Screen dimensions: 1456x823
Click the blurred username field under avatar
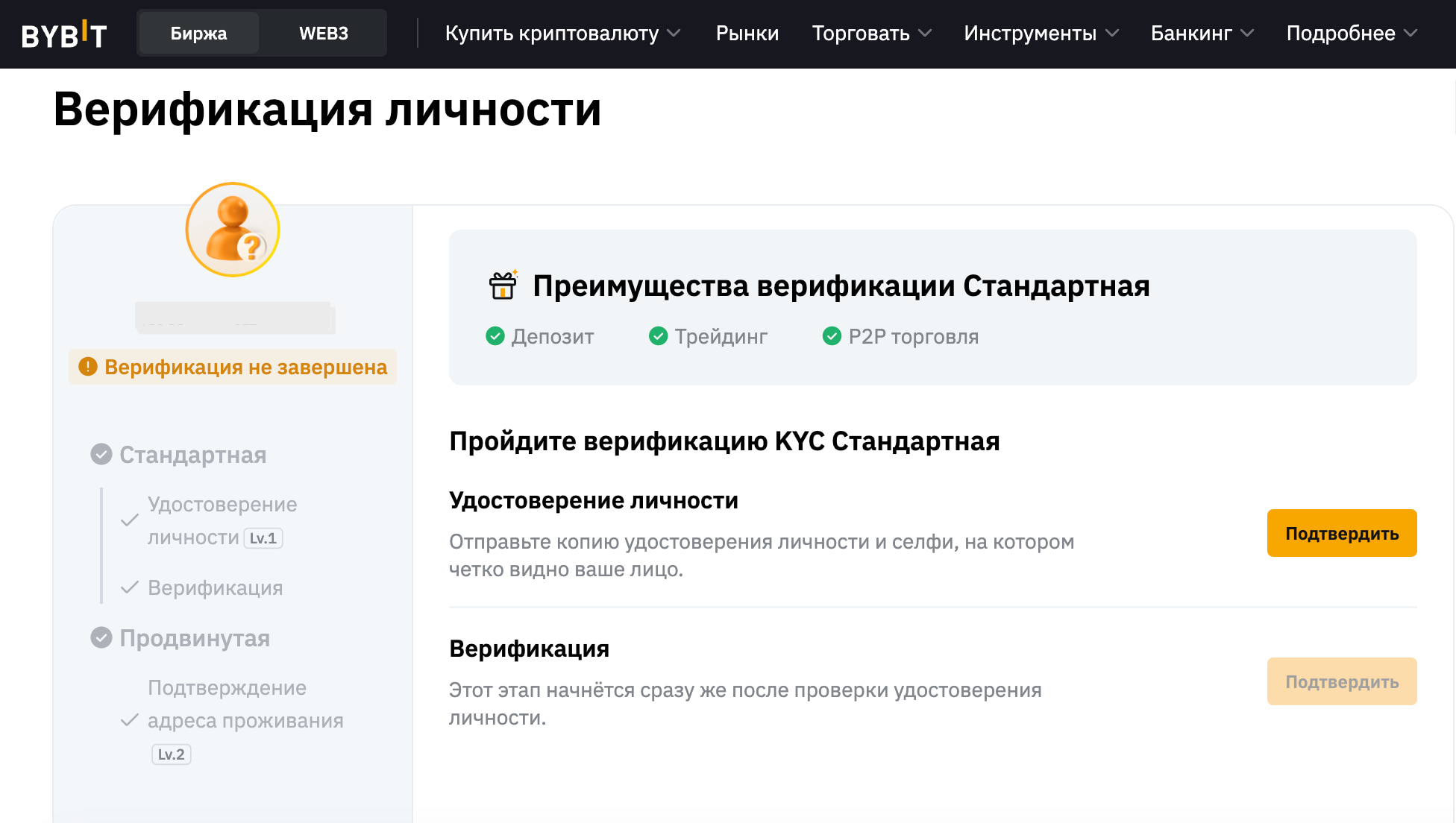(x=235, y=318)
